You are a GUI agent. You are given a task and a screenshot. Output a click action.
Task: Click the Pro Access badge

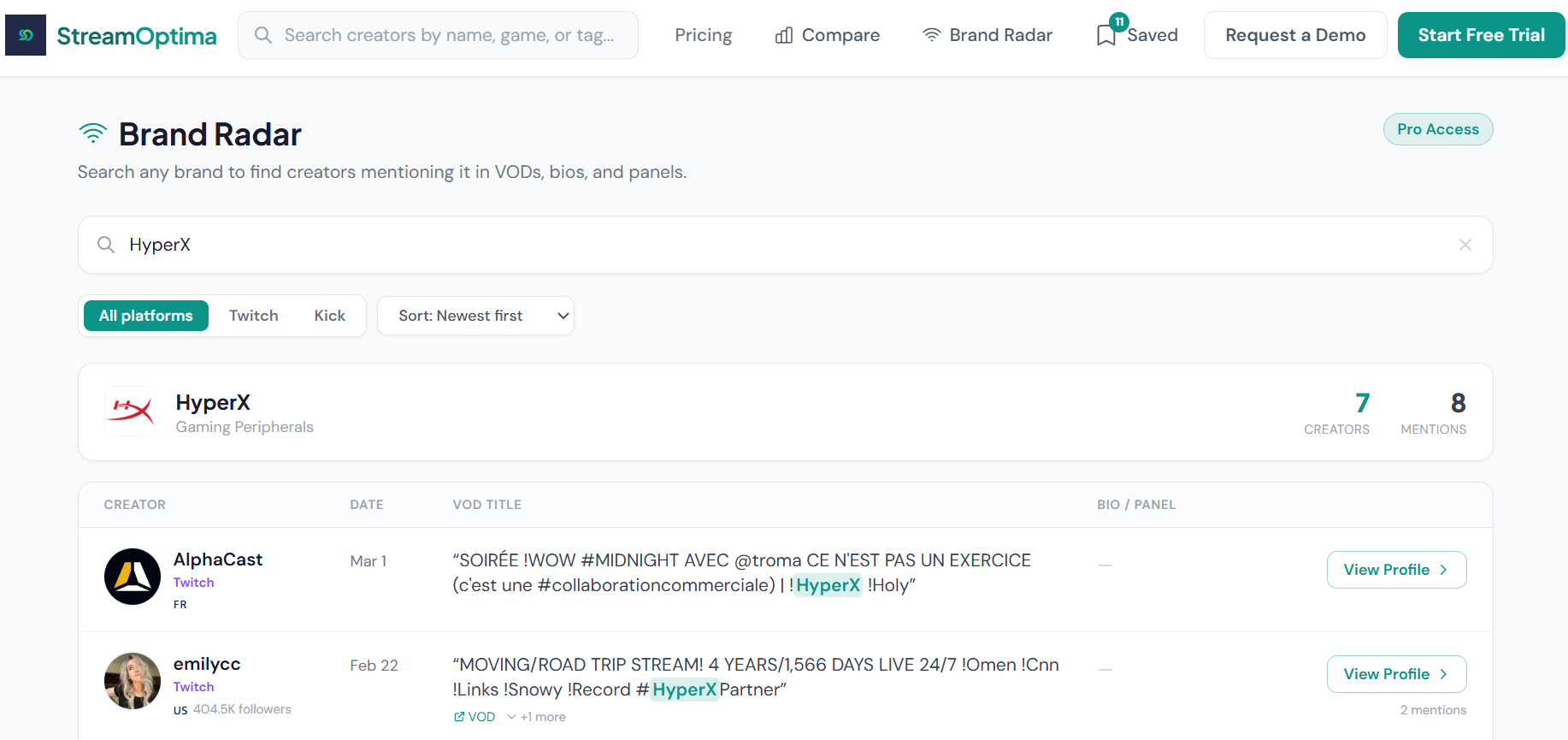[x=1438, y=129]
